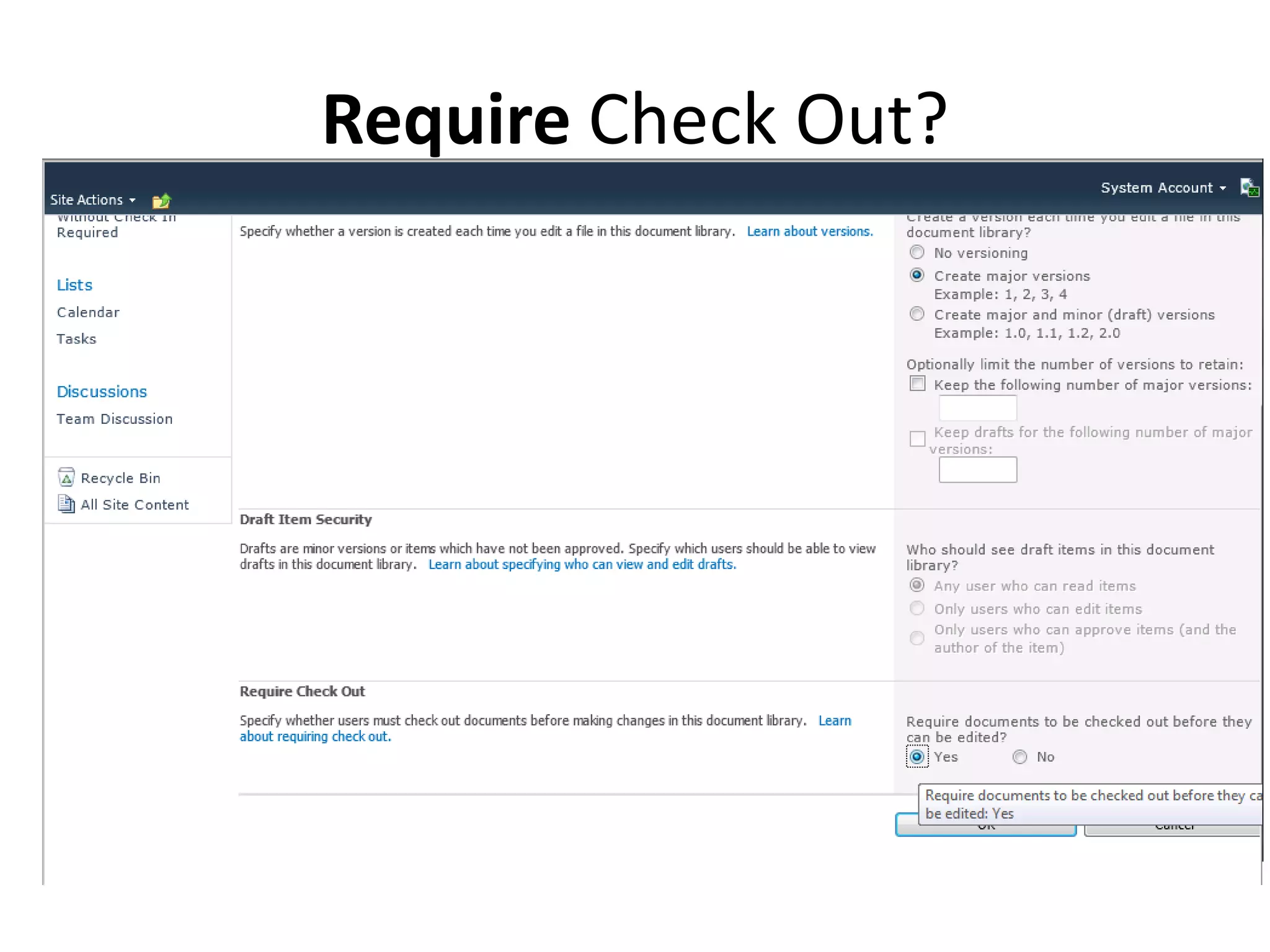1270x952 pixels.
Task: Click the Recycle Bin icon
Action: point(66,477)
